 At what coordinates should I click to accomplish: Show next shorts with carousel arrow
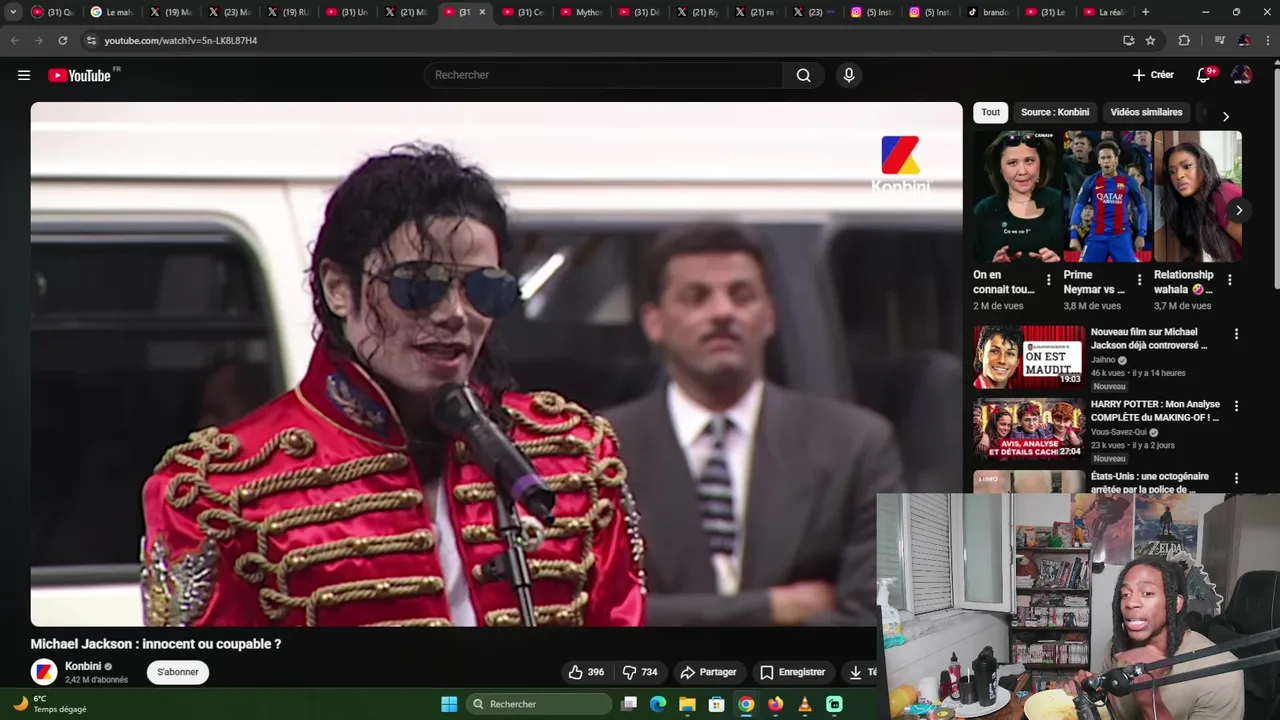tap(1239, 210)
